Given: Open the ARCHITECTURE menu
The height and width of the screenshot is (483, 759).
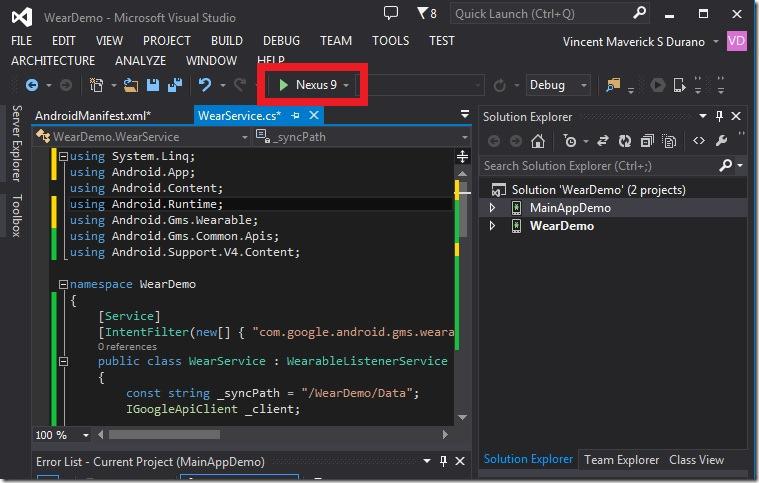Looking at the screenshot, I should [53, 61].
